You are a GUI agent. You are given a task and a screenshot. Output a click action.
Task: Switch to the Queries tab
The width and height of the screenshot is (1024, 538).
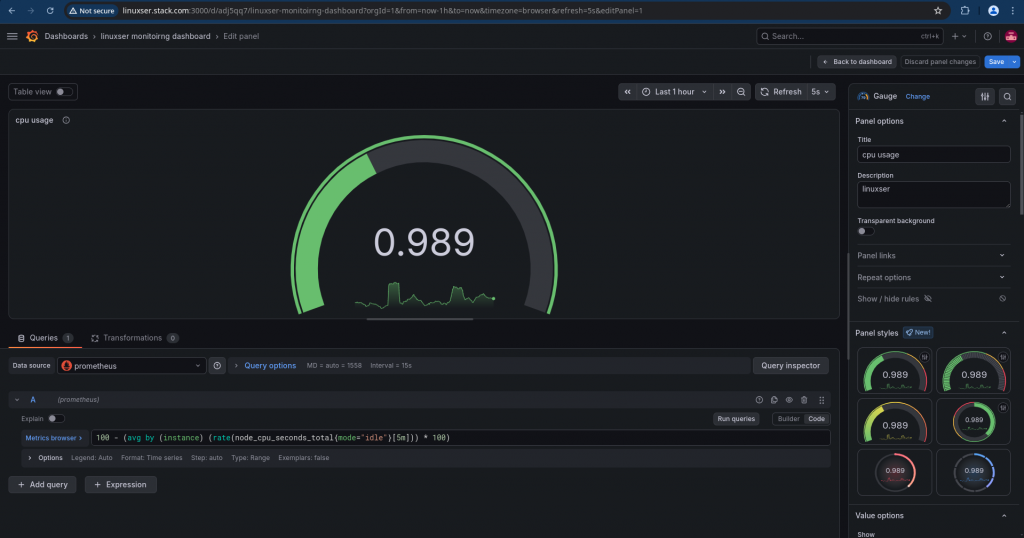[x=44, y=338]
